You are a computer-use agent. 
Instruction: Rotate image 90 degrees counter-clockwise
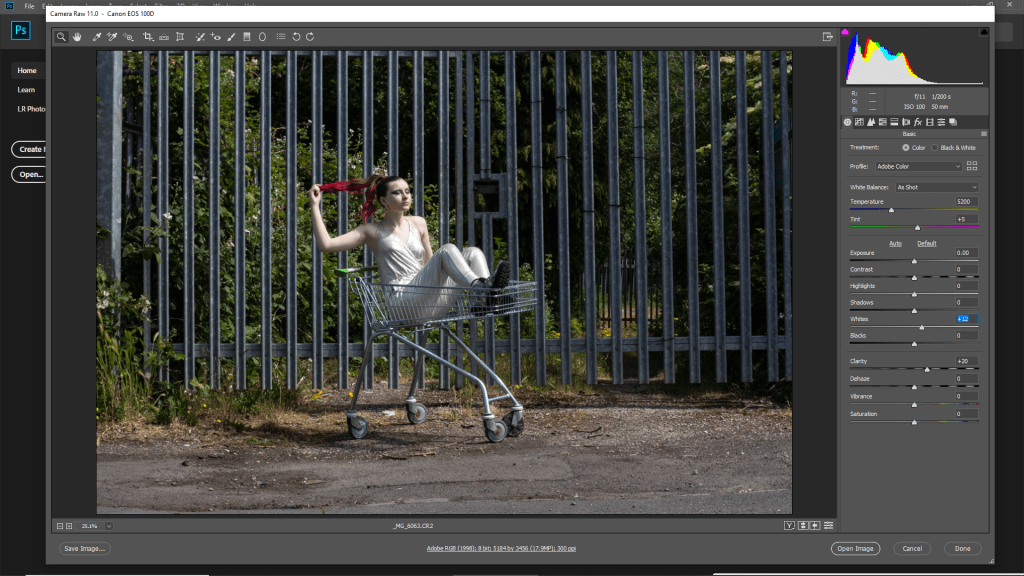point(296,37)
